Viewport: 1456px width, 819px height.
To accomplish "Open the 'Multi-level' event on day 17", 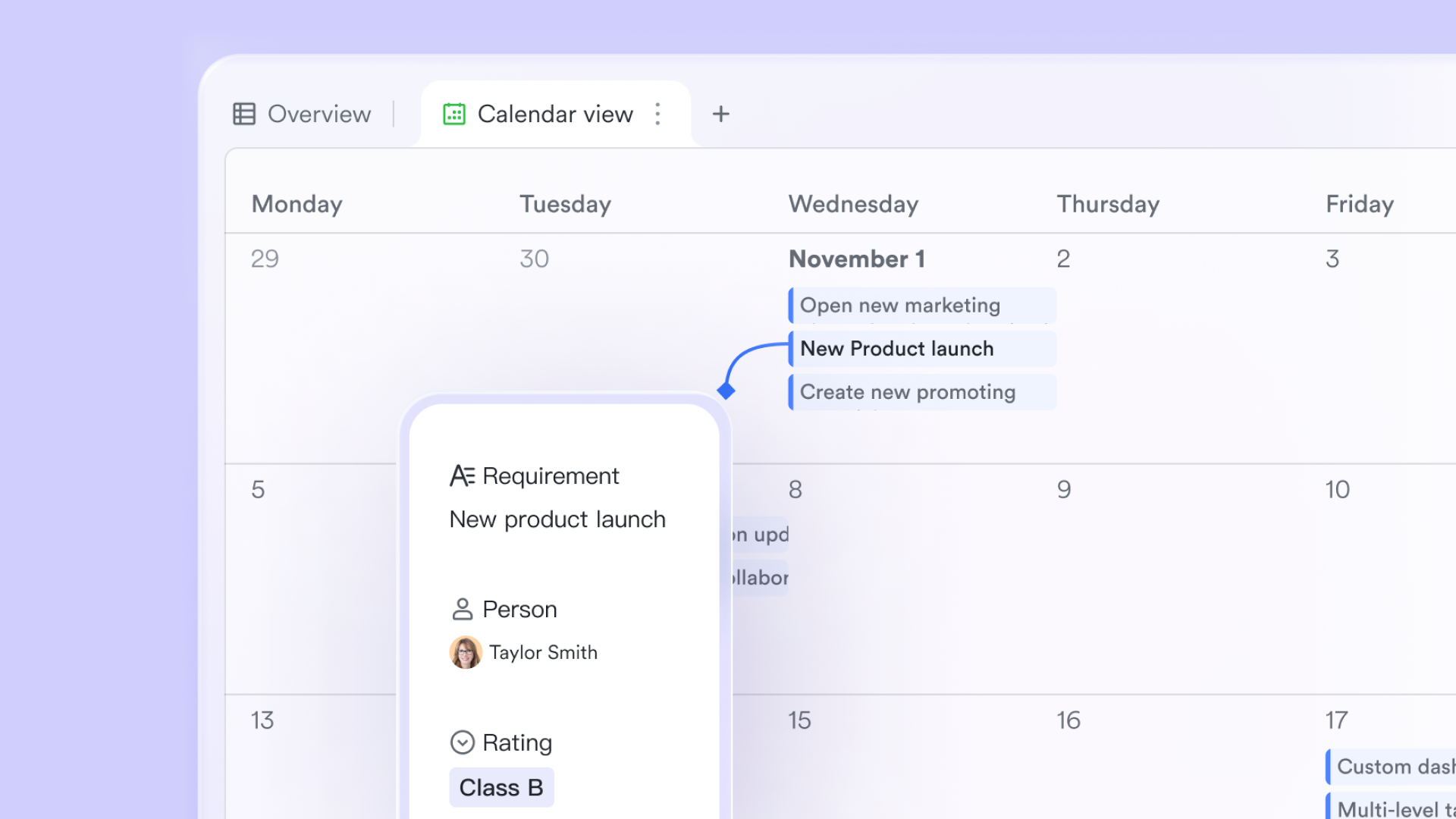I will click(1391, 807).
